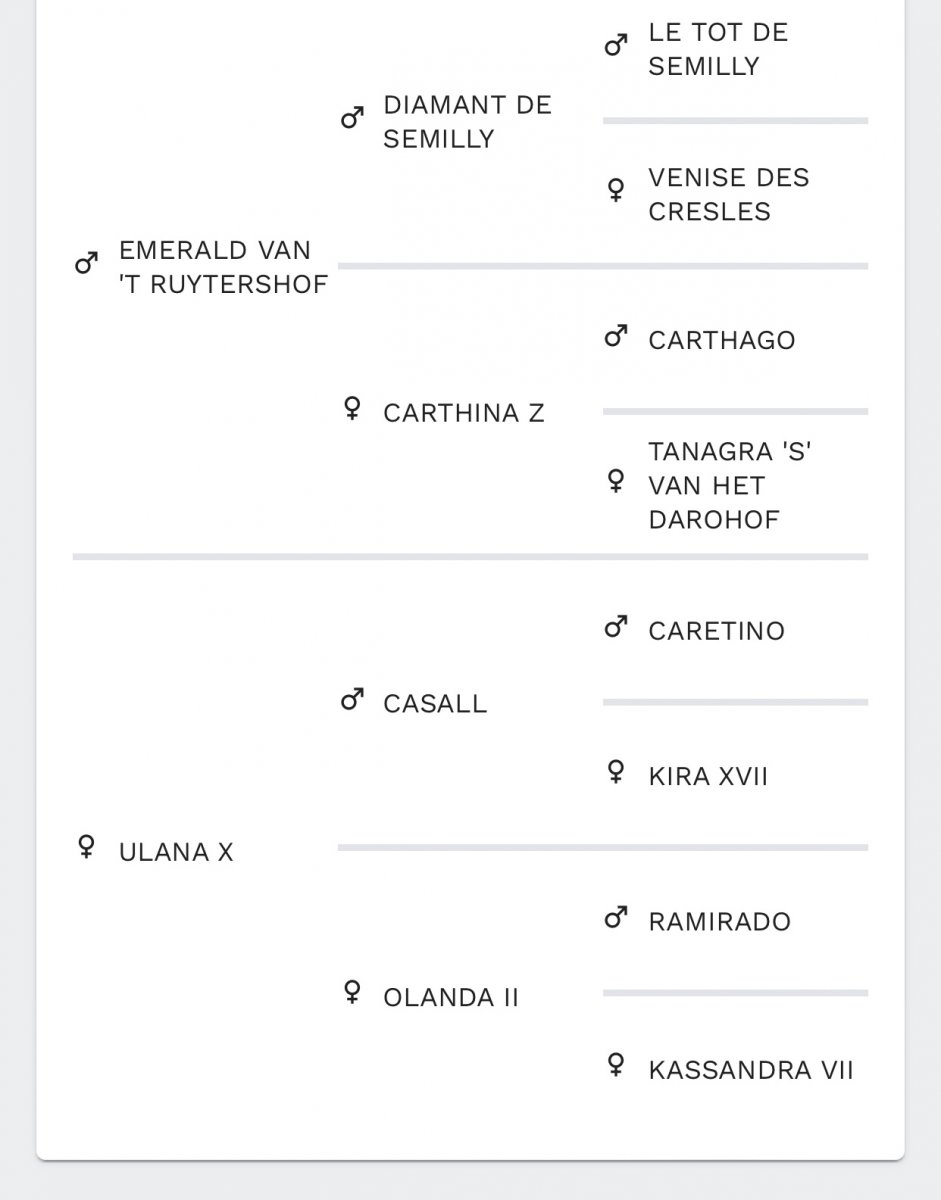Click the female symbol next to Ulana X
The width and height of the screenshot is (941, 1200).
[86, 848]
